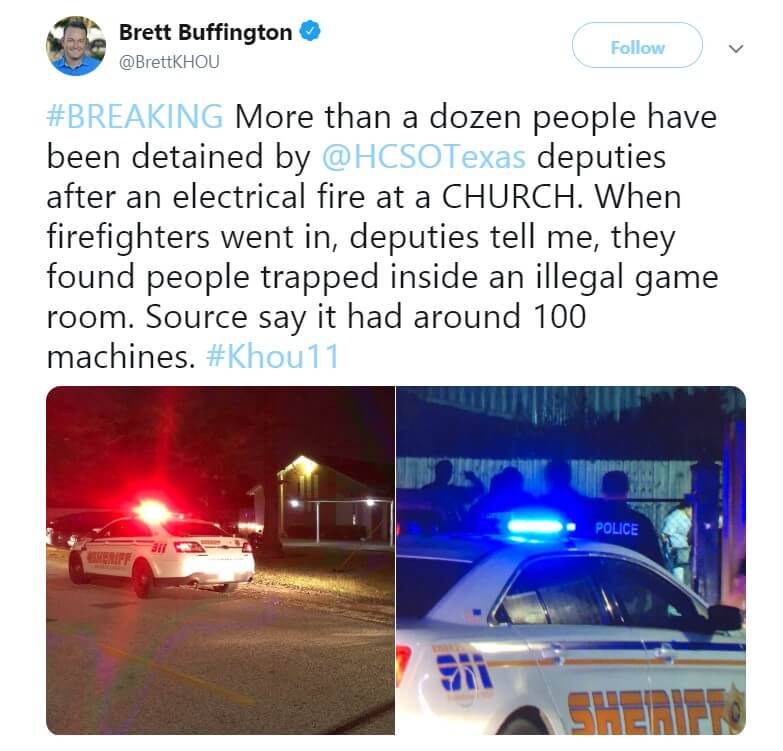Viewport: 783px width, 751px height.
Task: Open the #Khou11 hashtag
Action: tap(273, 357)
